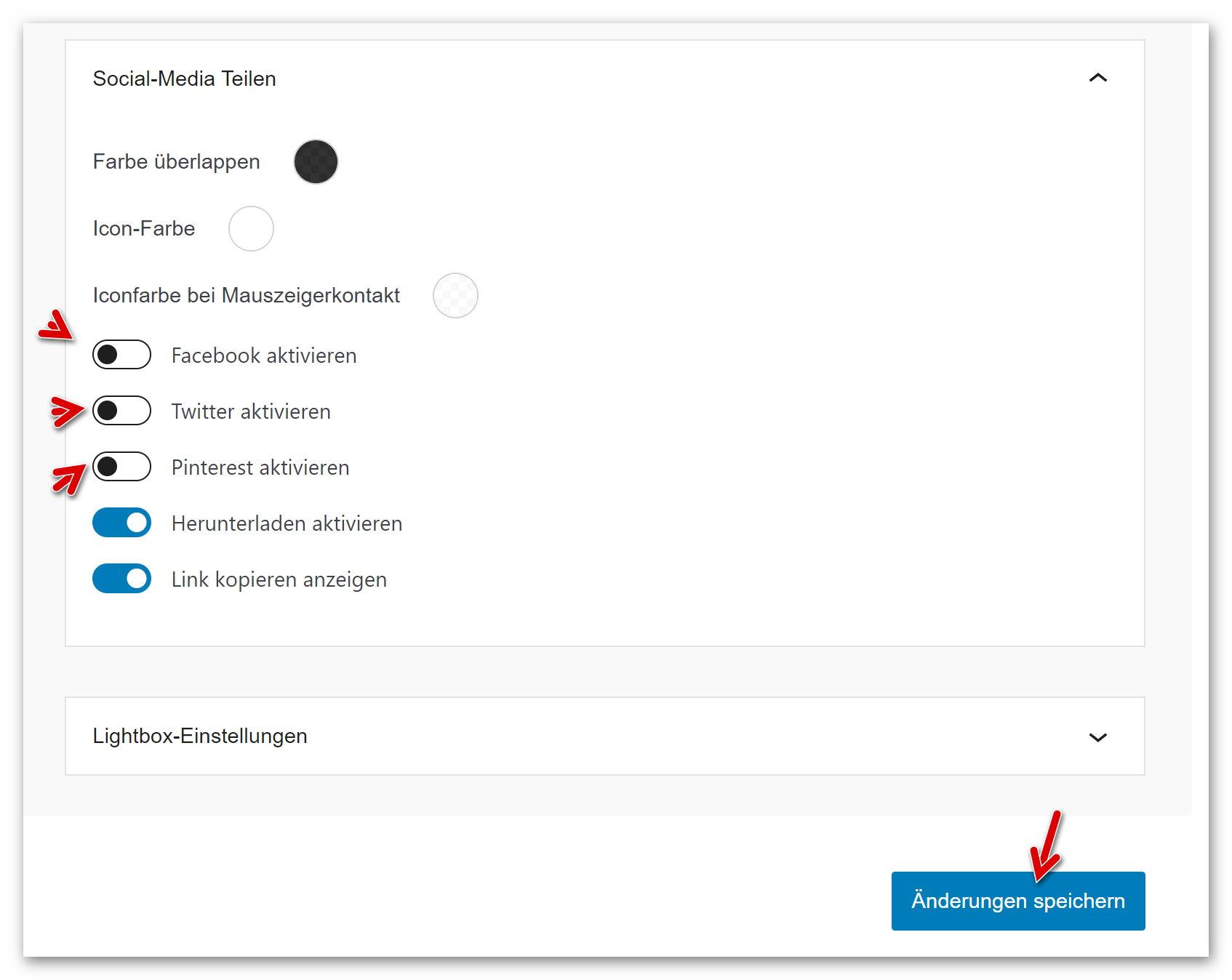Collapse Social-Media Teilen with the chevron up arrow
1232x980 pixels.
pyautogui.click(x=1097, y=78)
